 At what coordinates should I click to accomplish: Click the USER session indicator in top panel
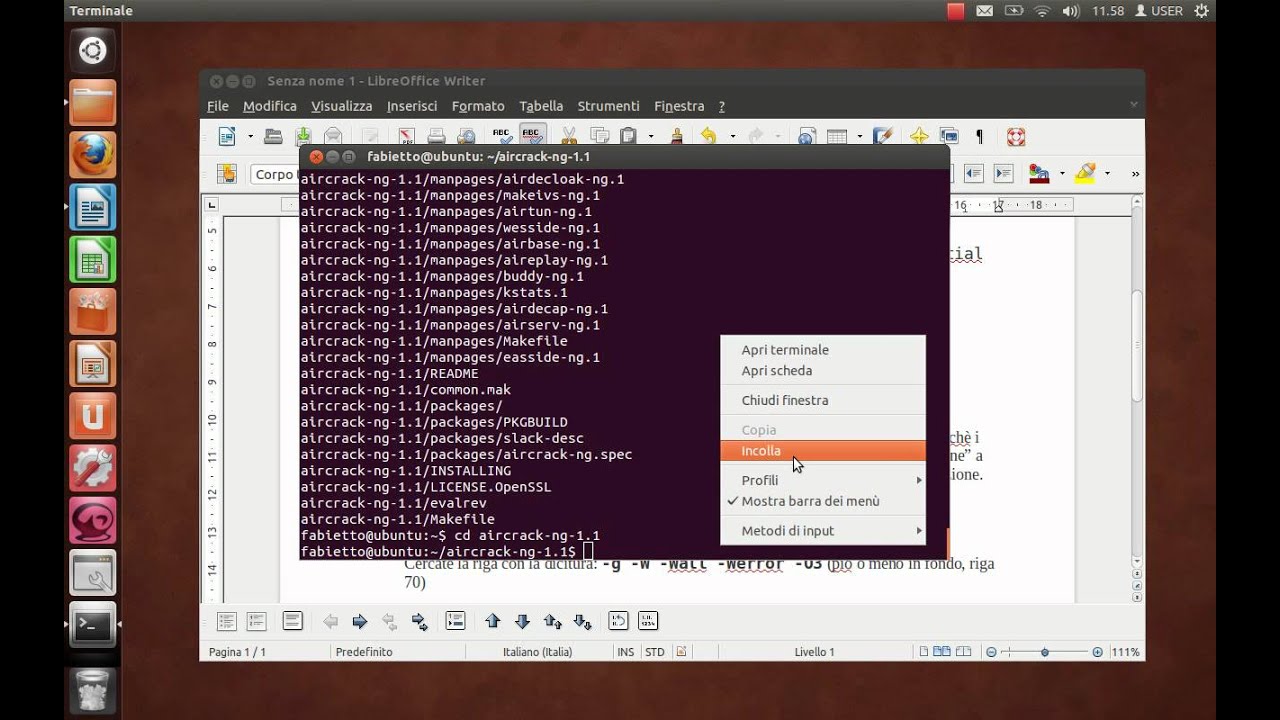point(1158,11)
